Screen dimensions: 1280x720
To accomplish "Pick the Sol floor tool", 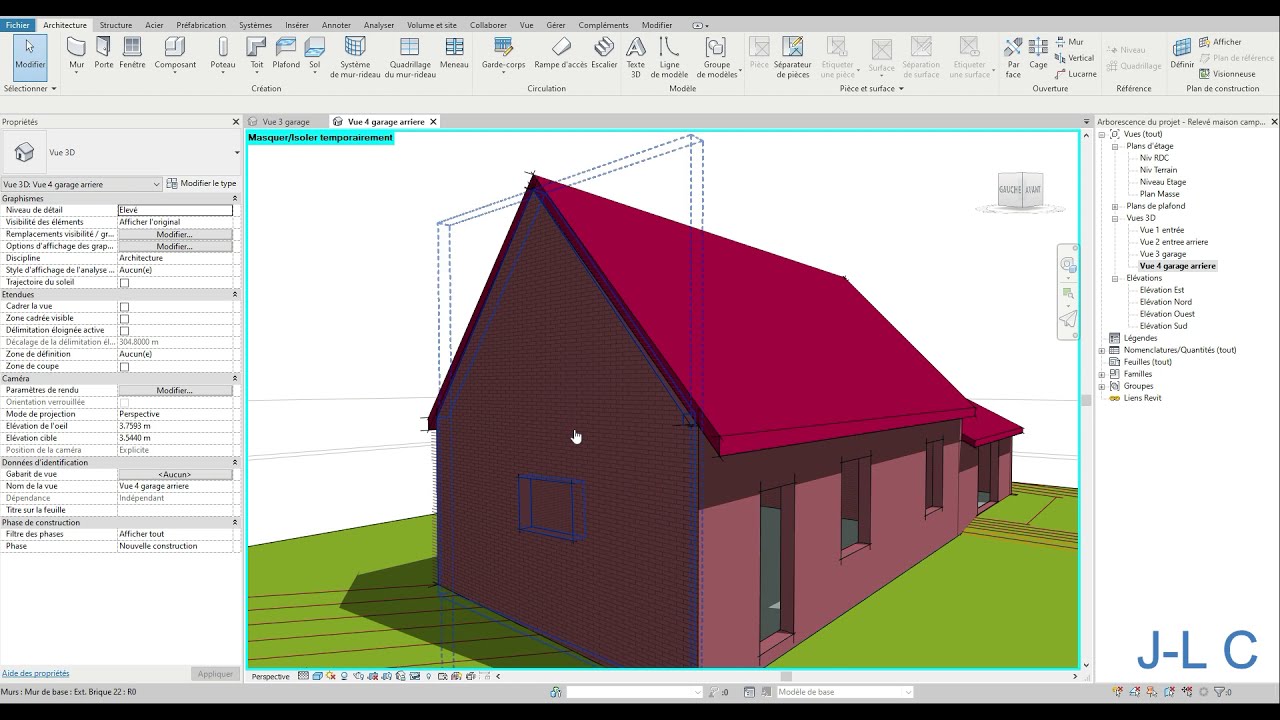I will click(315, 54).
